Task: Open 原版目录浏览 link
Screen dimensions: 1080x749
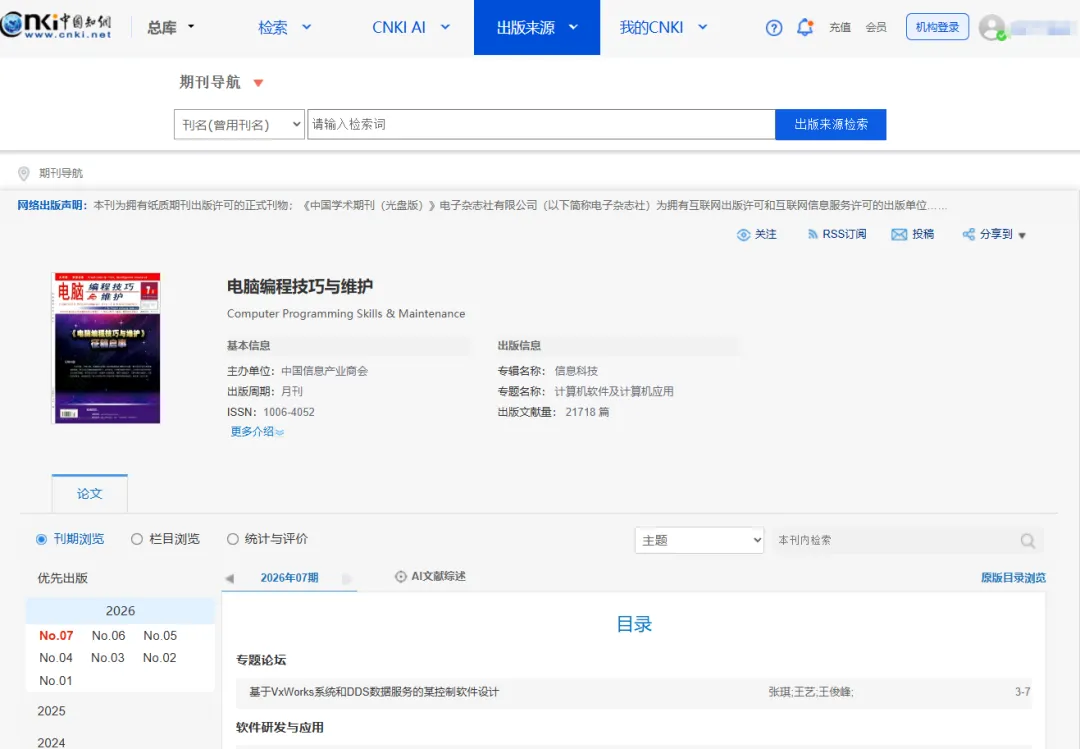Action: tap(1013, 578)
